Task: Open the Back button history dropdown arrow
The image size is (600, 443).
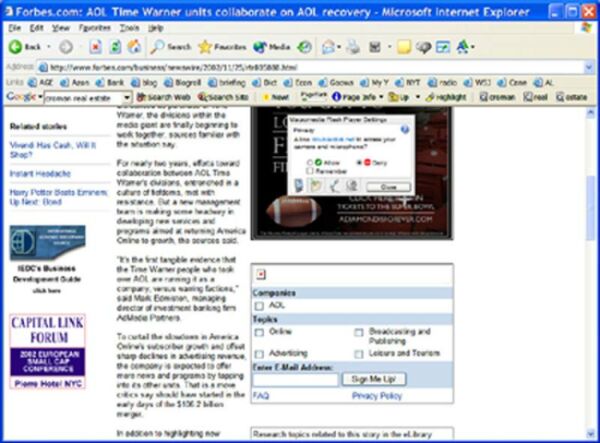Action: tap(49, 47)
